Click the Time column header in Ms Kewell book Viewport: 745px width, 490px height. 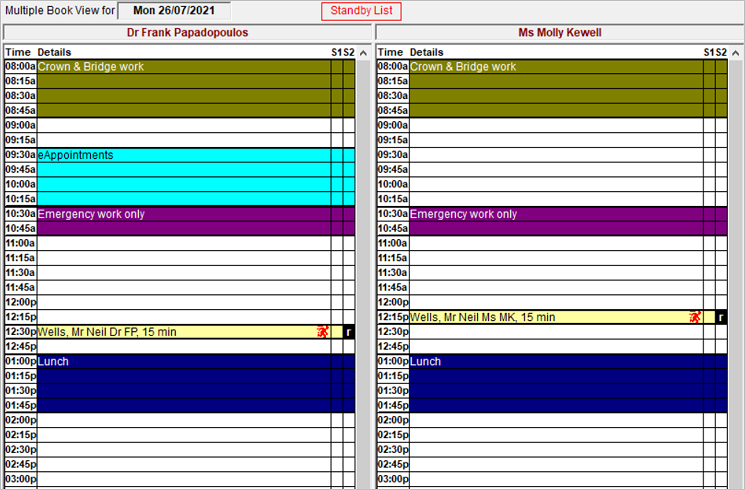point(391,52)
